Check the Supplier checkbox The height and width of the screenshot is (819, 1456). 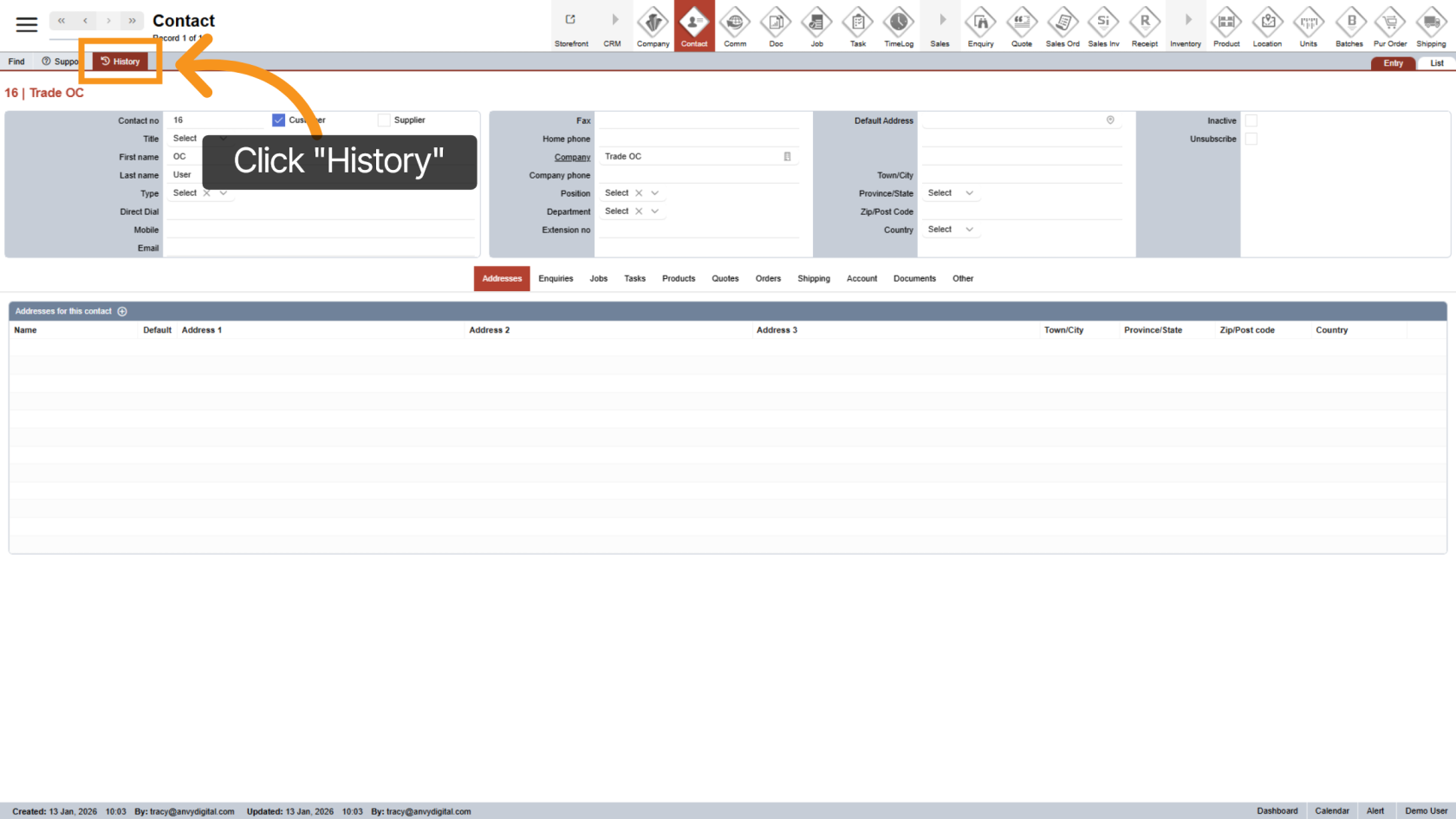[384, 120]
